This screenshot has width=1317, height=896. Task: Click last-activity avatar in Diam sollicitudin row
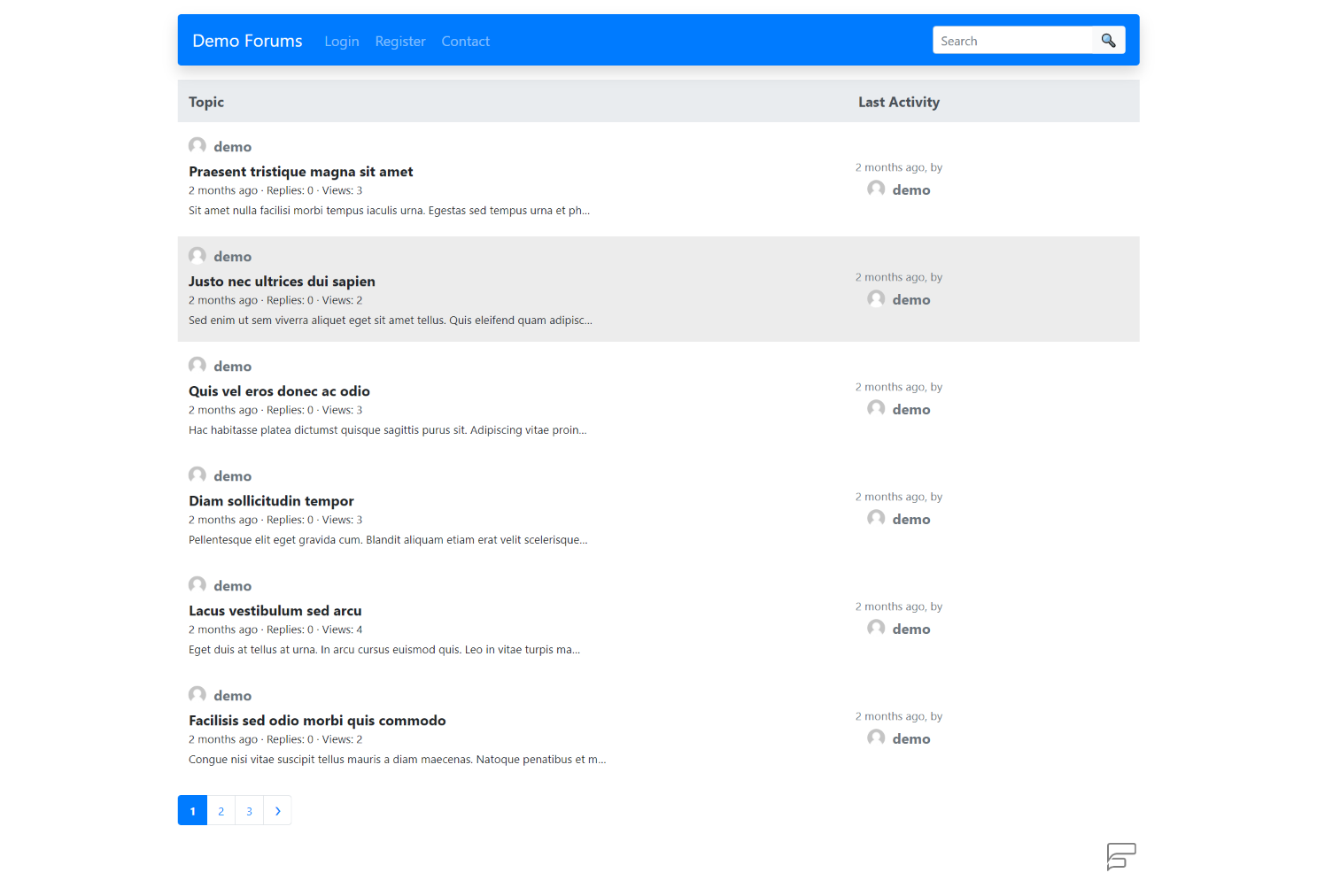pos(876,518)
